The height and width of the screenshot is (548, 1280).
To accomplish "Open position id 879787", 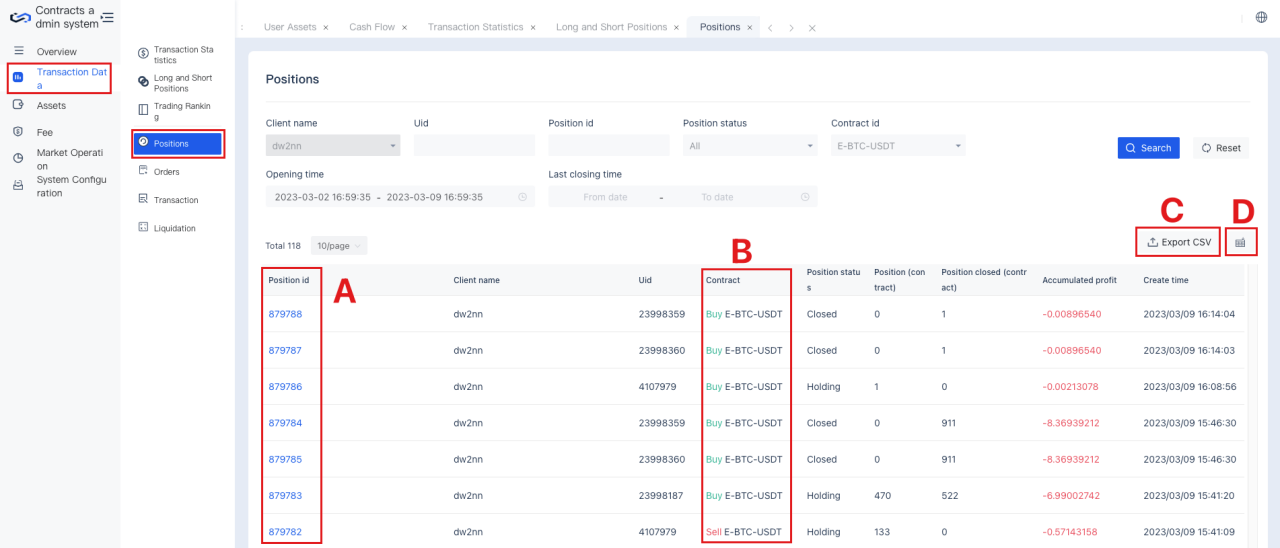I will (285, 350).
